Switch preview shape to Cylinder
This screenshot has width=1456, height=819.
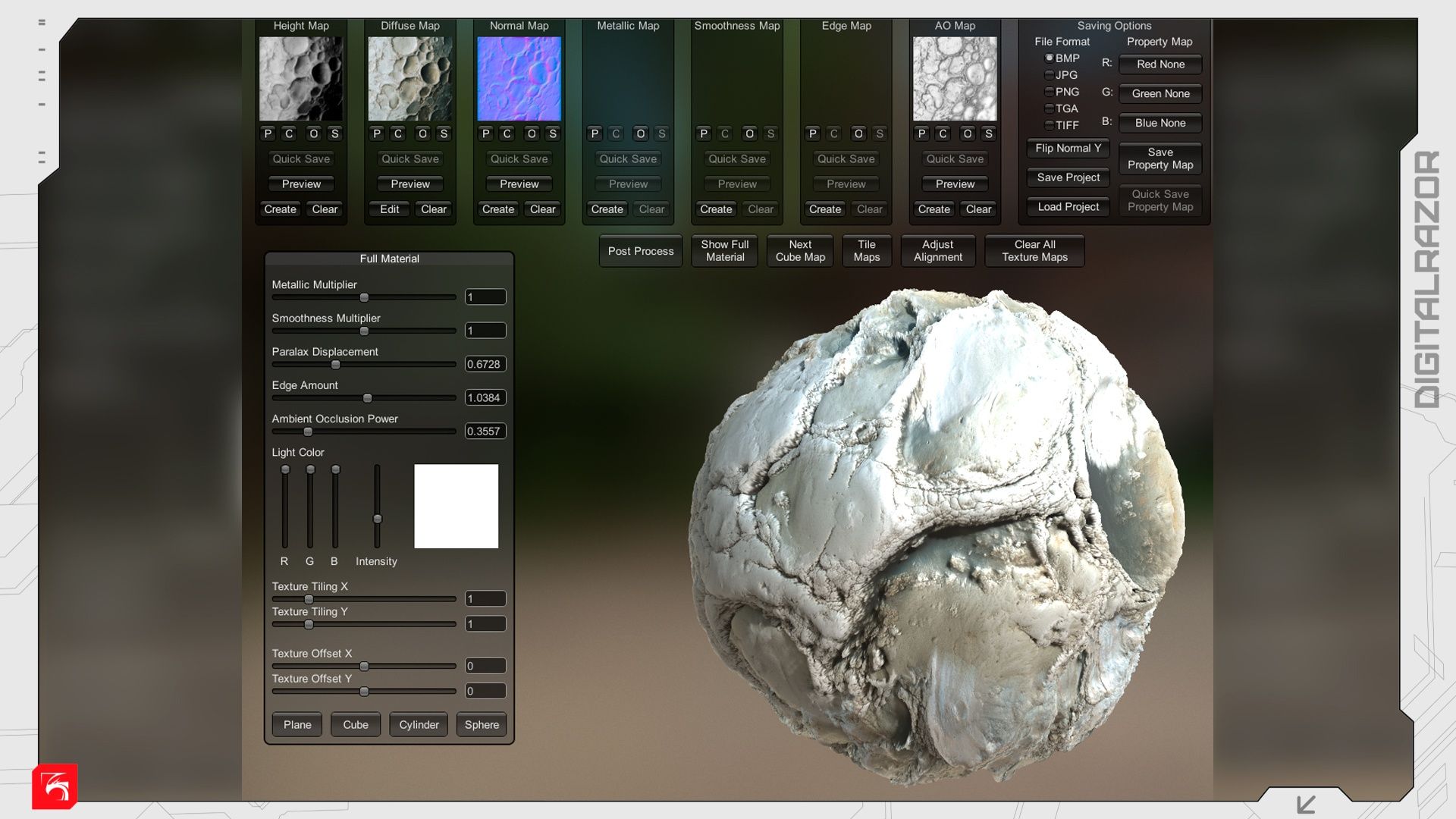tap(419, 725)
